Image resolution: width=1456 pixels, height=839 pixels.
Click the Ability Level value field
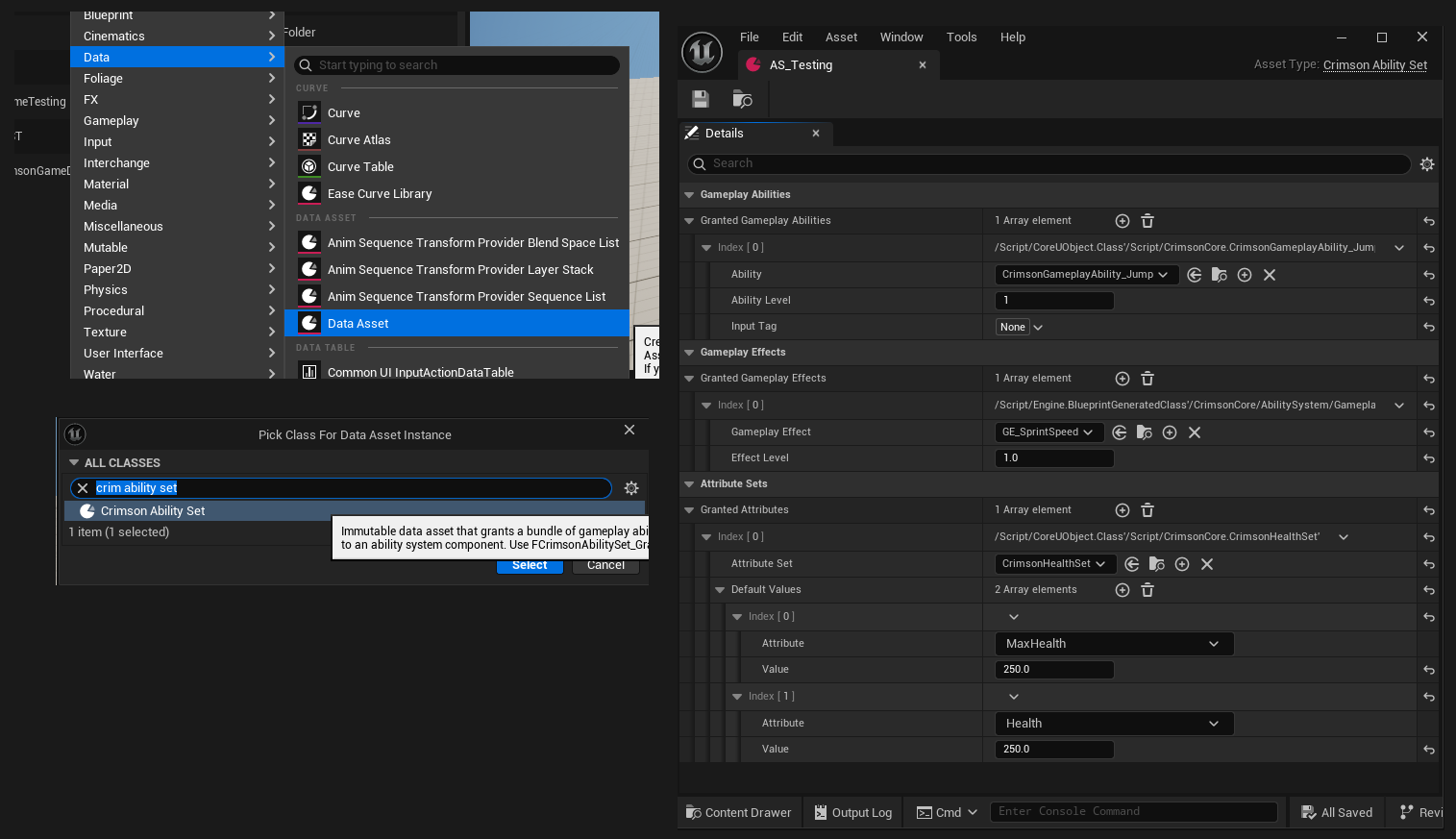(1054, 301)
